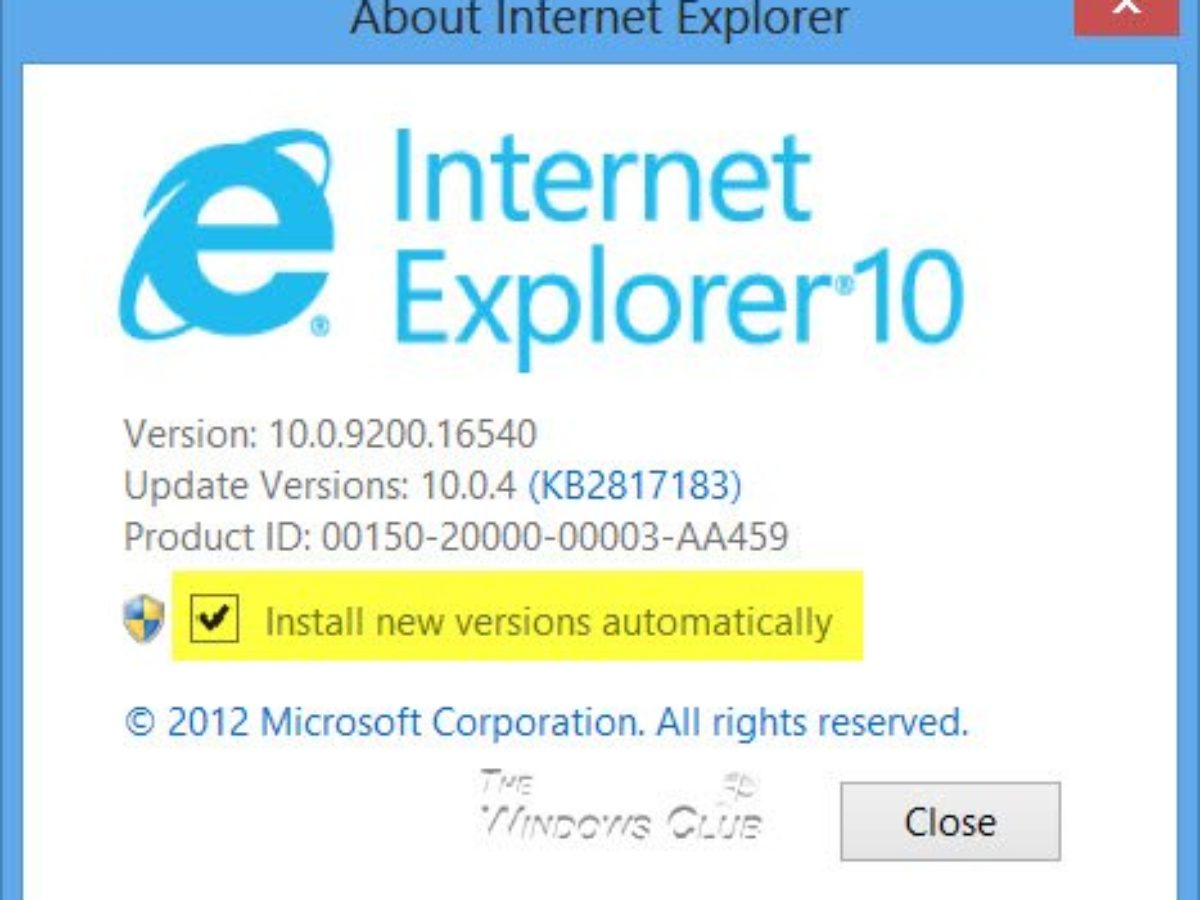
Task: Click the Product ID 00150-20000-00003-AA459 text
Action: (x=456, y=538)
